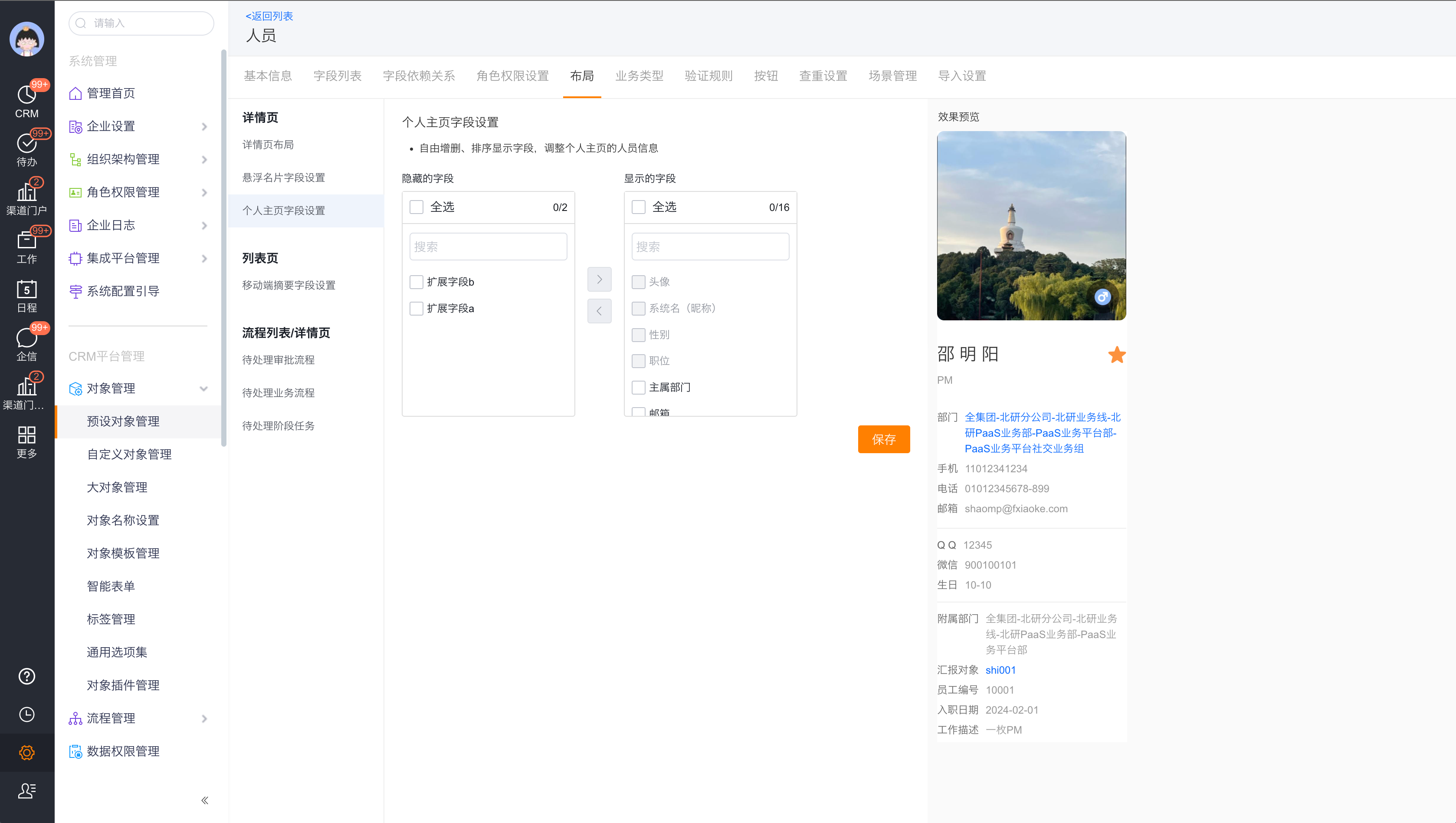Expand the 流程管理 menu item
Image resolution: width=1456 pixels, height=823 pixels.
coord(111,718)
